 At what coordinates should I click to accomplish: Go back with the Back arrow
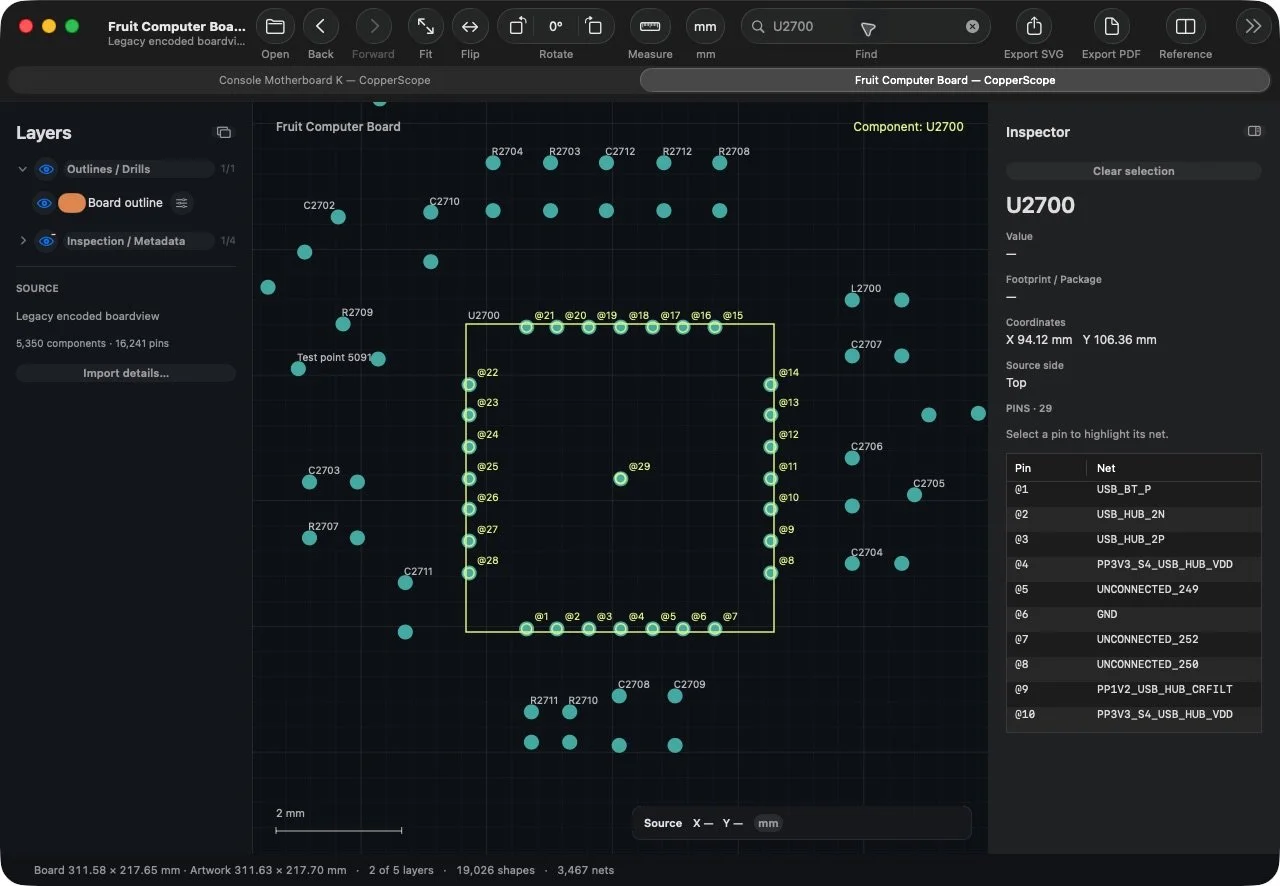click(x=320, y=27)
